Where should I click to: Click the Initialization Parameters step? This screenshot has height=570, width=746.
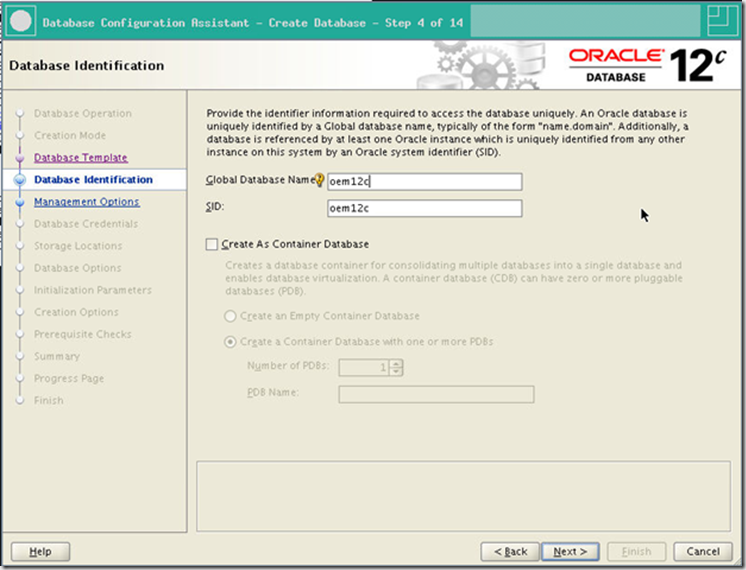(x=93, y=290)
